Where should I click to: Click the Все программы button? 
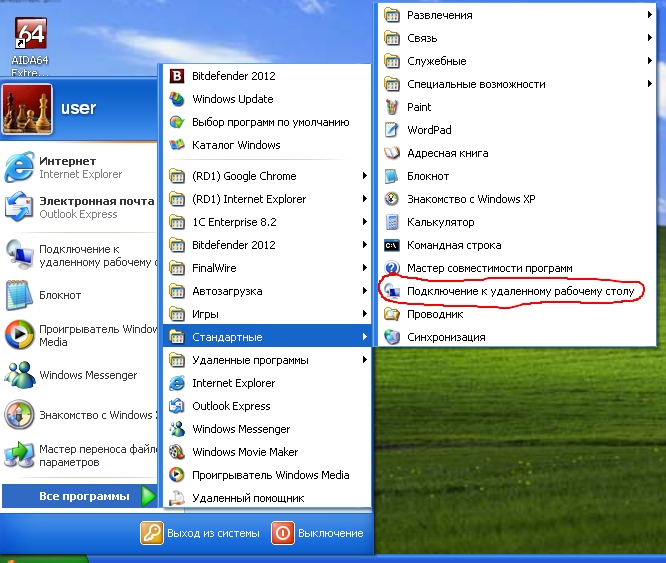coord(79,496)
